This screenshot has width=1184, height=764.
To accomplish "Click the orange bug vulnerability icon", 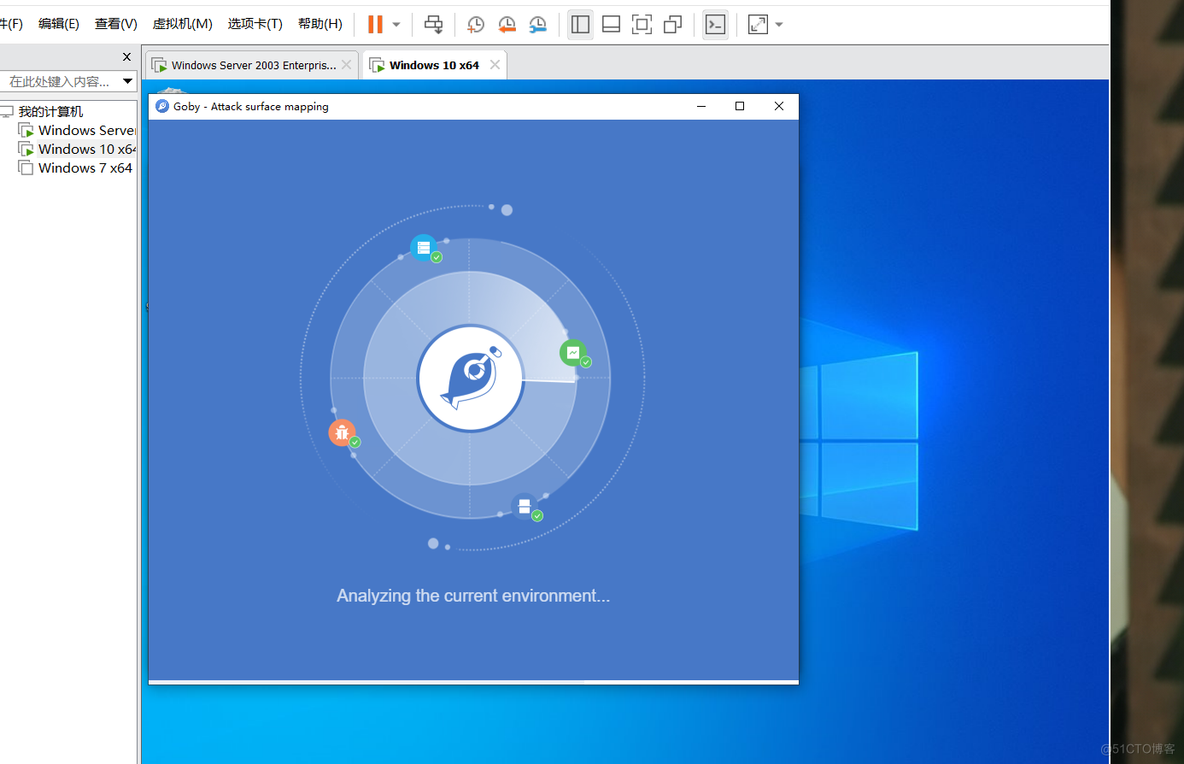I will [x=342, y=433].
